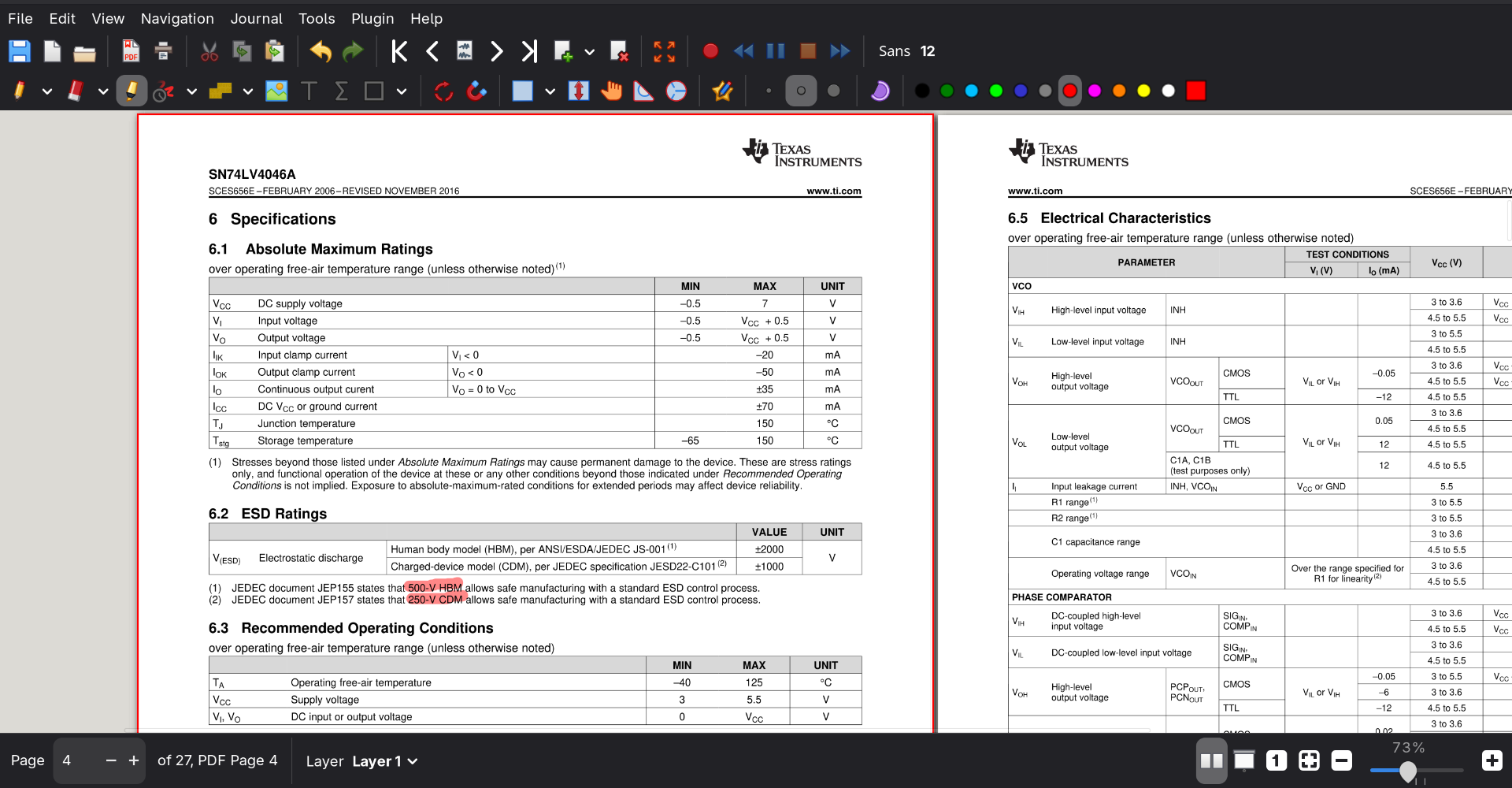Start audio recording with red button
The image size is (1512, 788).
[710, 51]
